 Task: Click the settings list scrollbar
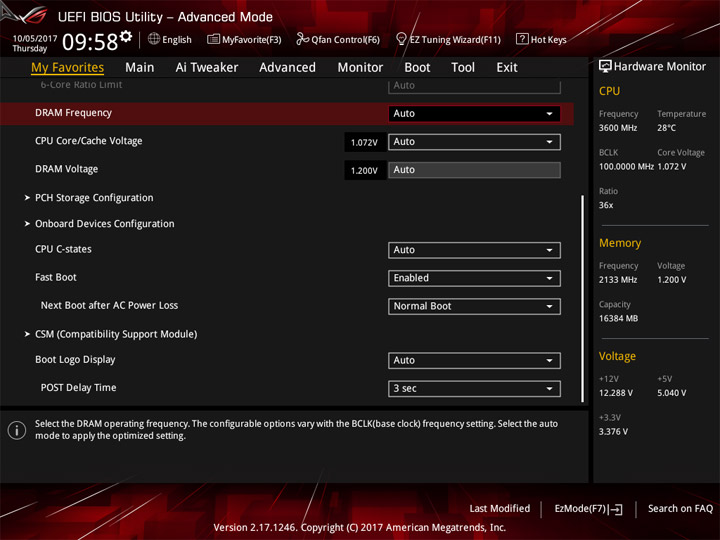[x=583, y=298]
